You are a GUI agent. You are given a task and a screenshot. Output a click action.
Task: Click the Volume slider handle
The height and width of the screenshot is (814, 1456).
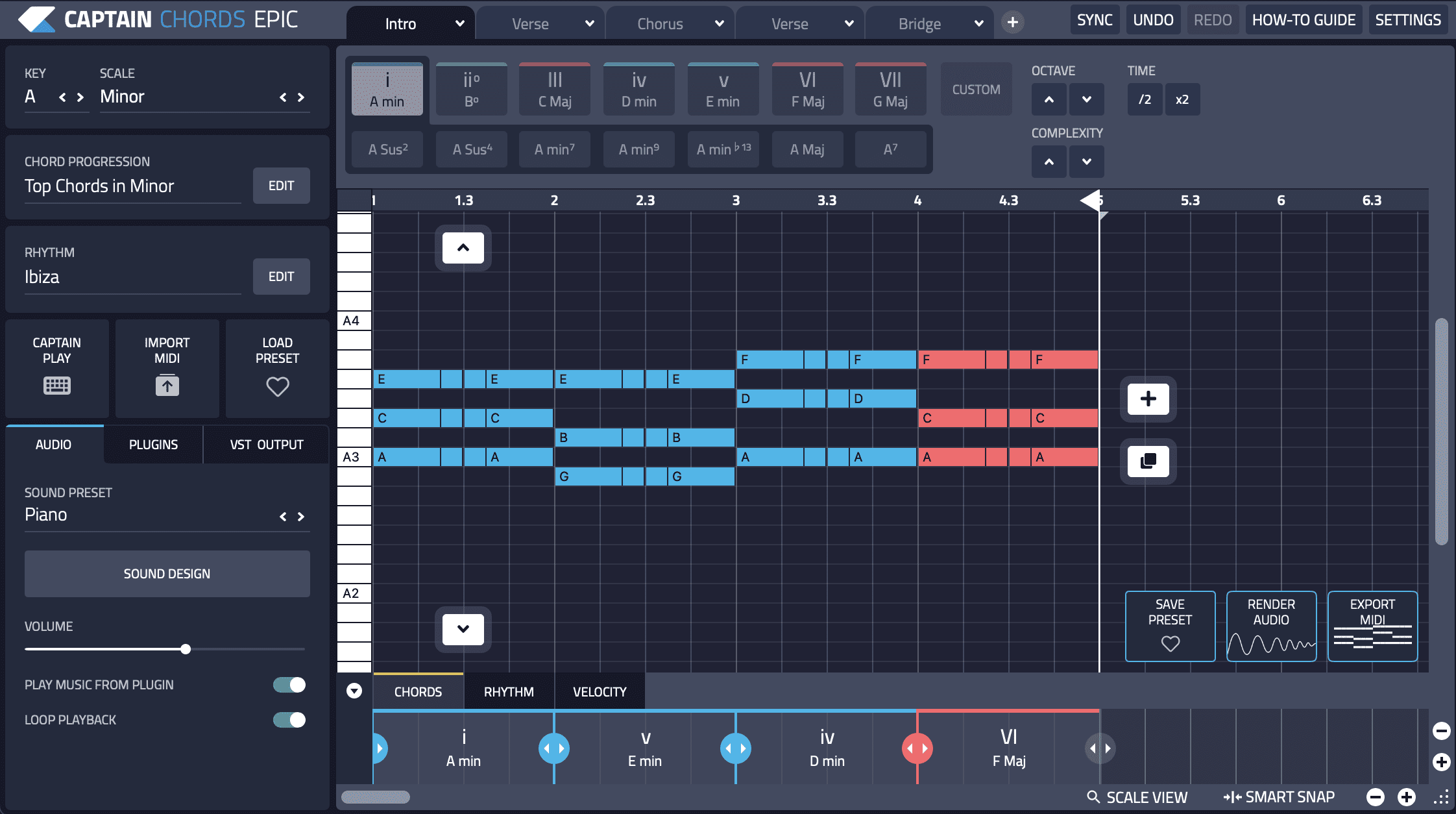[186, 649]
